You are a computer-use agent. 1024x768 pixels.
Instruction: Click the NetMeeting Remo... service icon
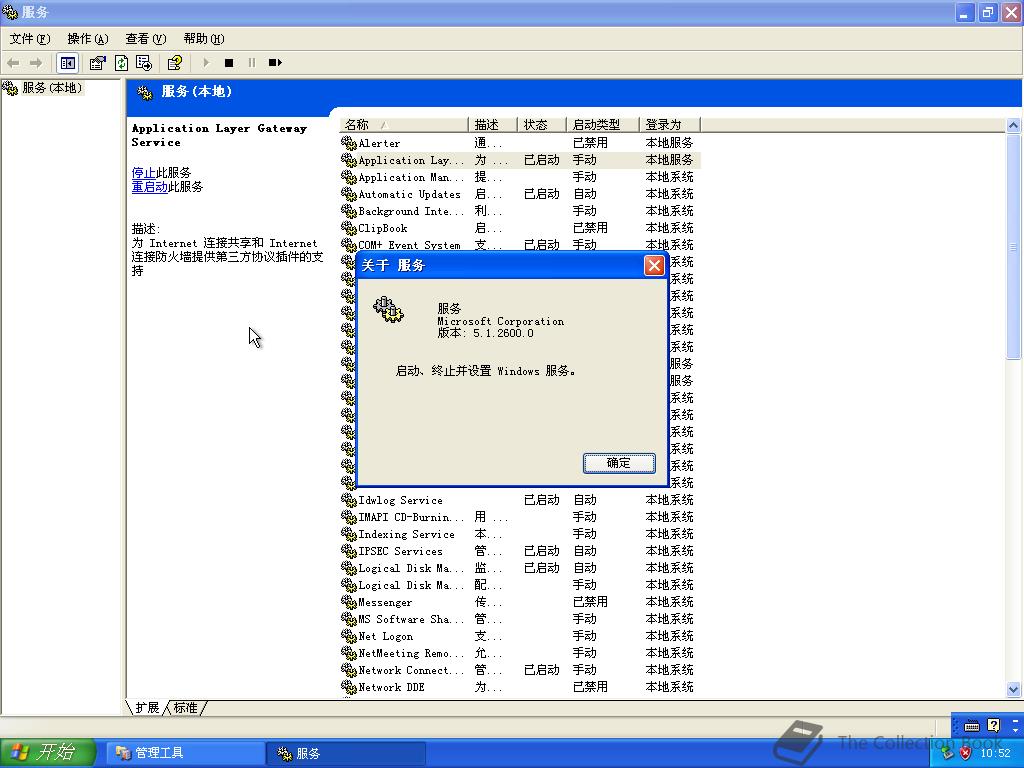point(349,652)
